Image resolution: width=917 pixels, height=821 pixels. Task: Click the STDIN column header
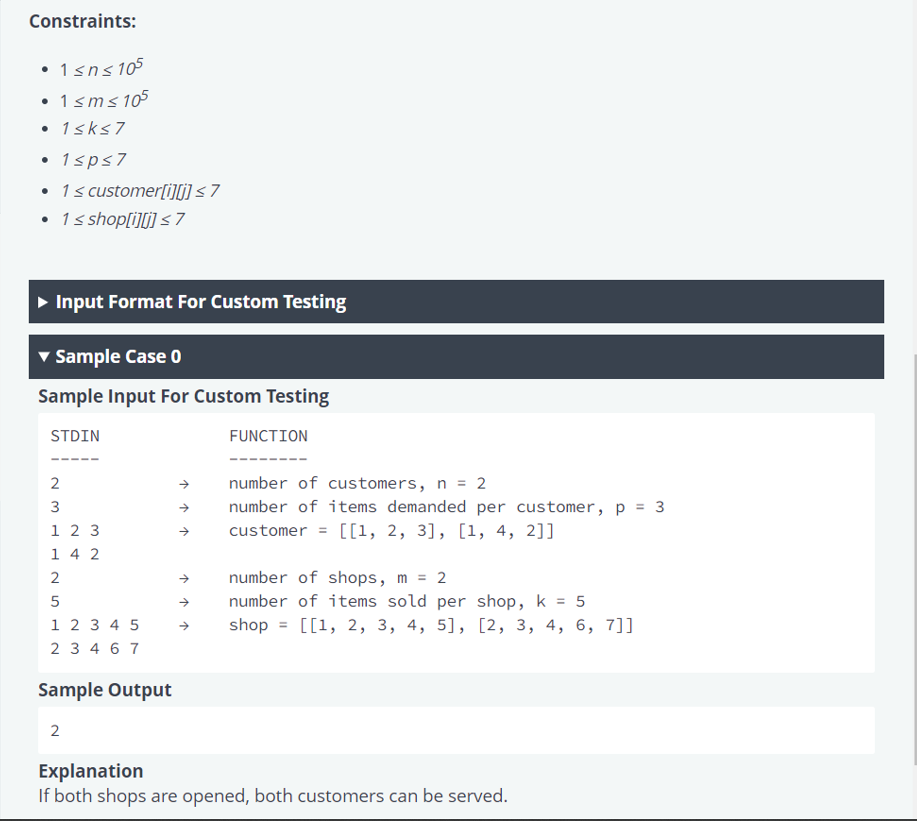click(75, 436)
